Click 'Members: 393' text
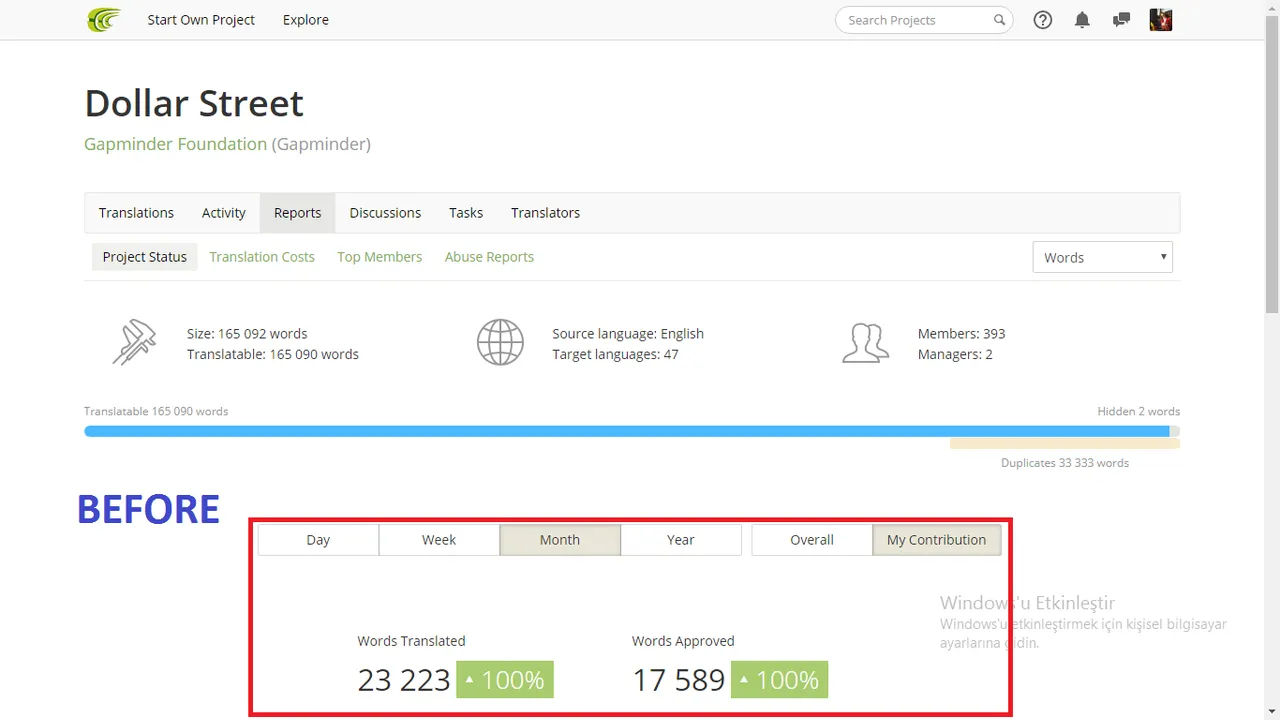 click(x=961, y=334)
